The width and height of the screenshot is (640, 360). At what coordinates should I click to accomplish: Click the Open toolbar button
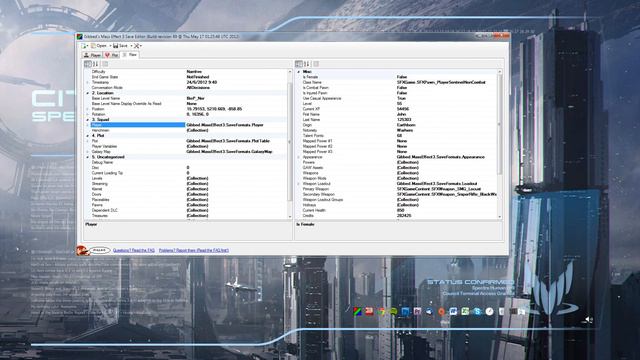tap(99, 46)
